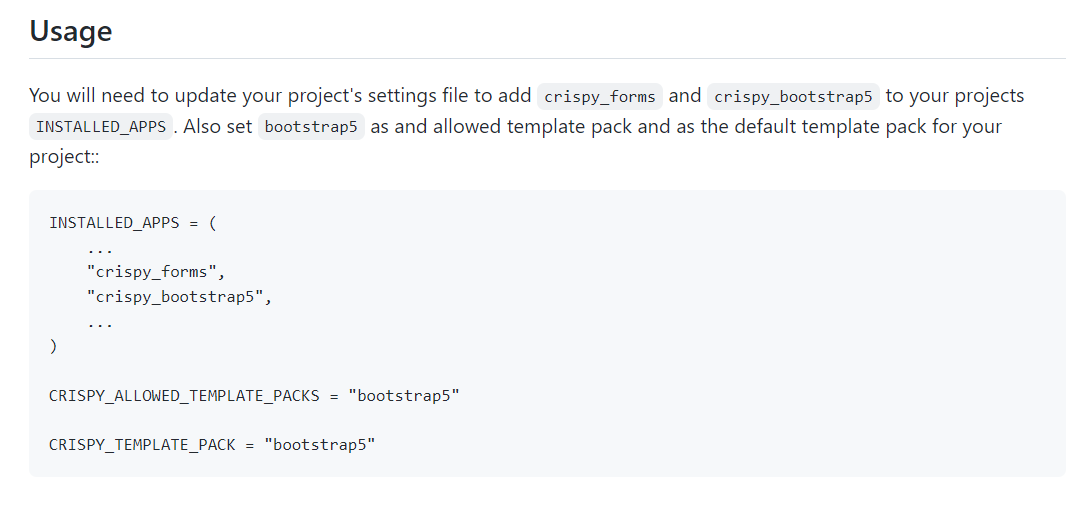Screen dimensions: 1090x505
Task: Click "INSTALLED_APPS = (" line in code block
Action: tap(133, 222)
